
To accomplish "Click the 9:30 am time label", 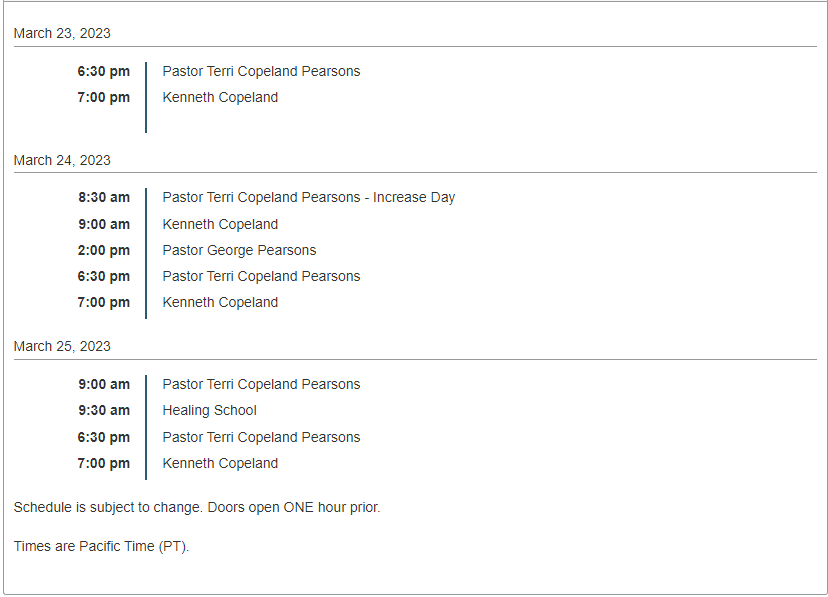I will pos(104,410).
